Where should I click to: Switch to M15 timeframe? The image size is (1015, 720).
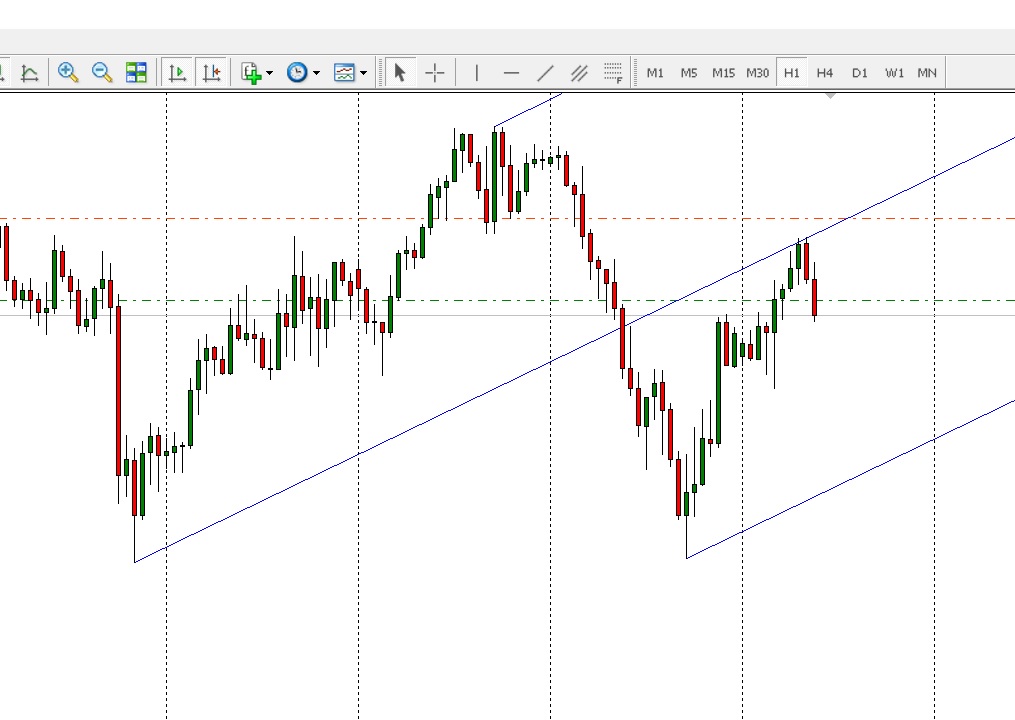tap(723, 73)
